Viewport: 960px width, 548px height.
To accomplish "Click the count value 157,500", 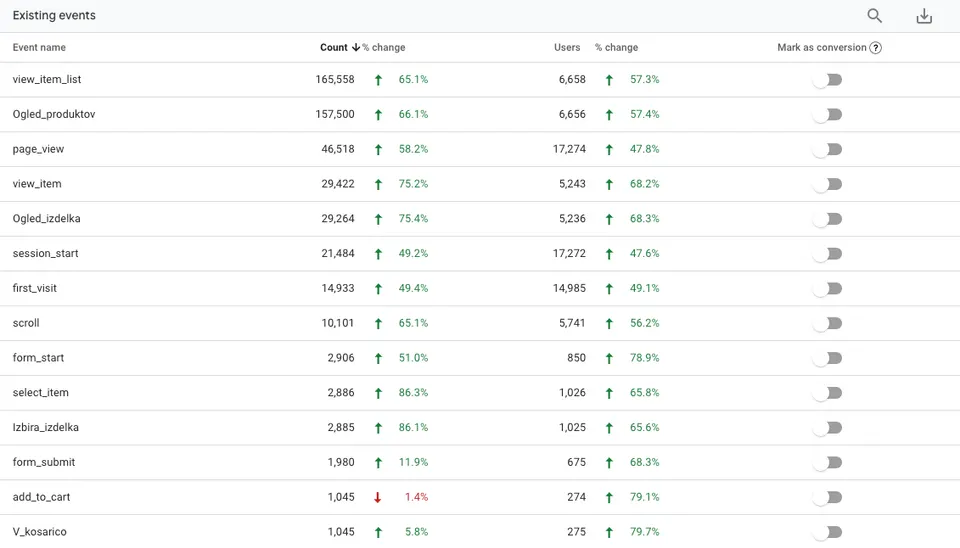I will (335, 114).
